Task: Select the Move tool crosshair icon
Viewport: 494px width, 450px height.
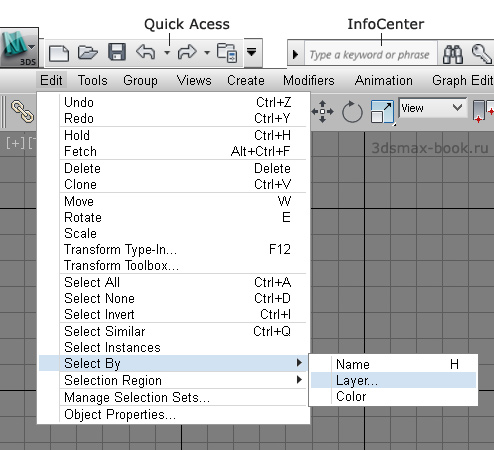Action: coord(322,111)
